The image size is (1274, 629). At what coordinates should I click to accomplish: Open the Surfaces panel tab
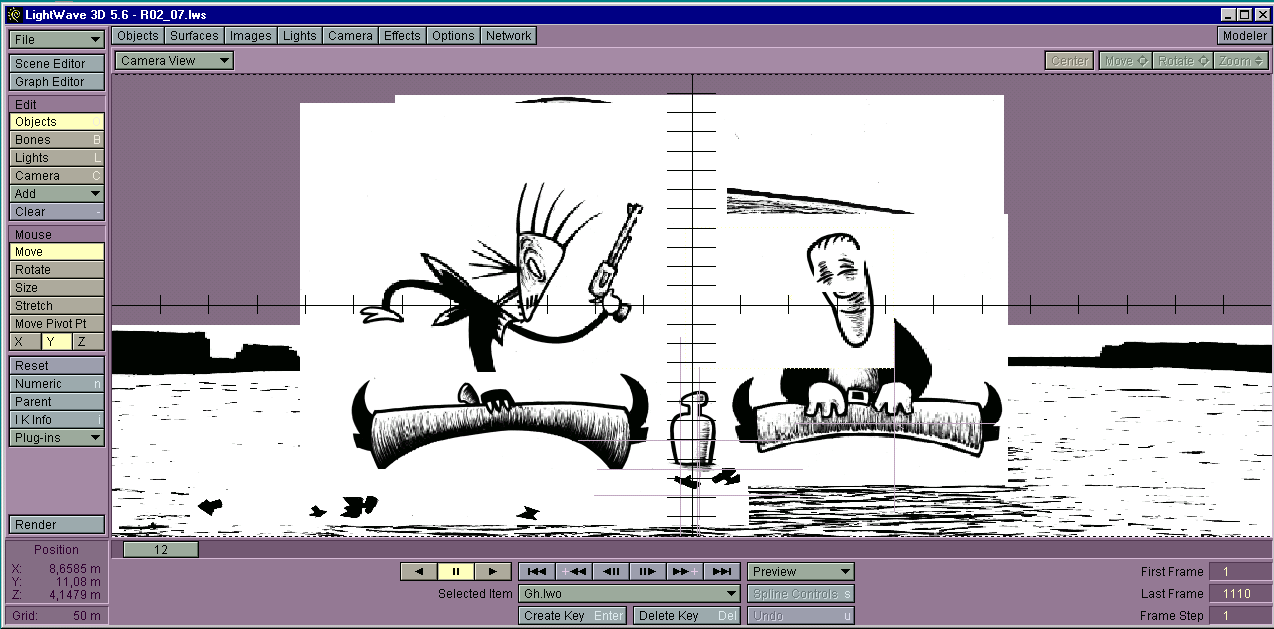point(193,36)
